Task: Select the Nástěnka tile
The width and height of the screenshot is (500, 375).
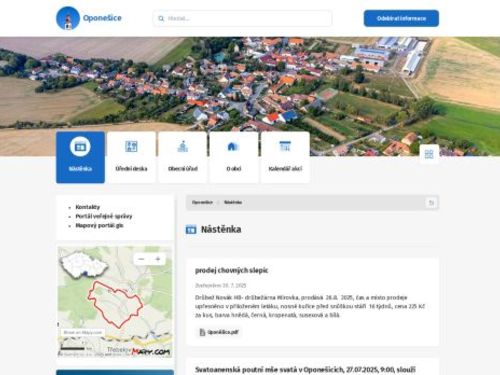Action: click(80, 157)
